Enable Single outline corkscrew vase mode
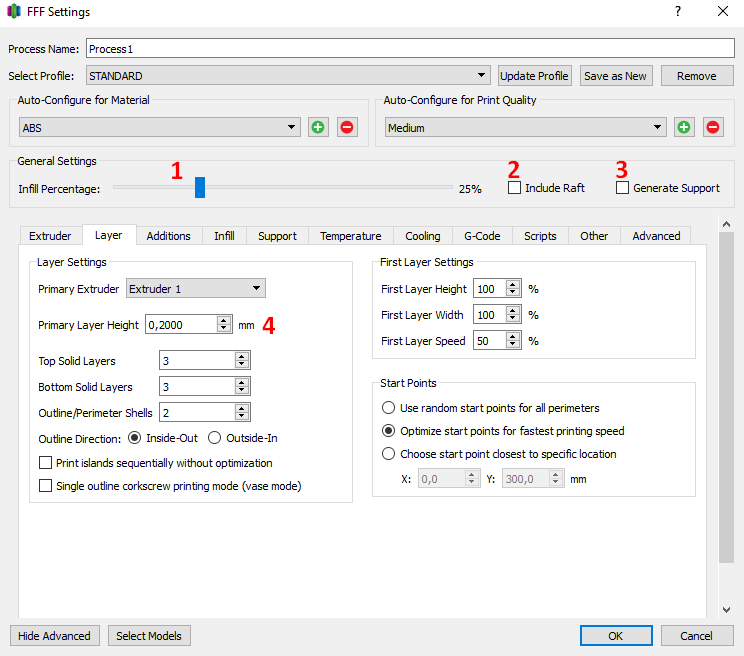 tap(46, 486)
